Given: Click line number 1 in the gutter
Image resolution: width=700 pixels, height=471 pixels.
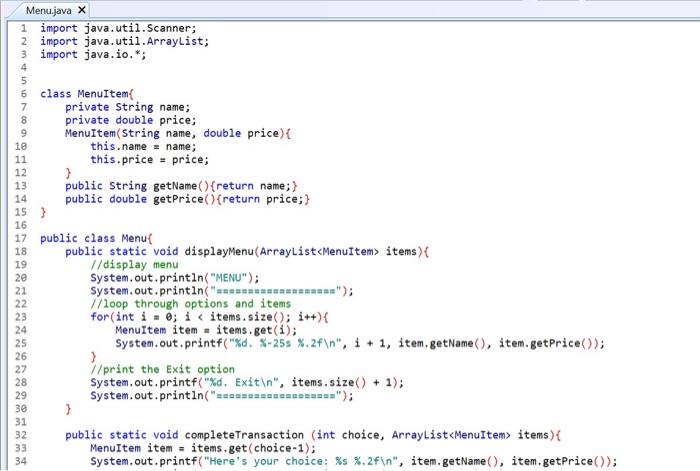Looking at the screenshot, I should pyautogui.click(x=24, y=28).
